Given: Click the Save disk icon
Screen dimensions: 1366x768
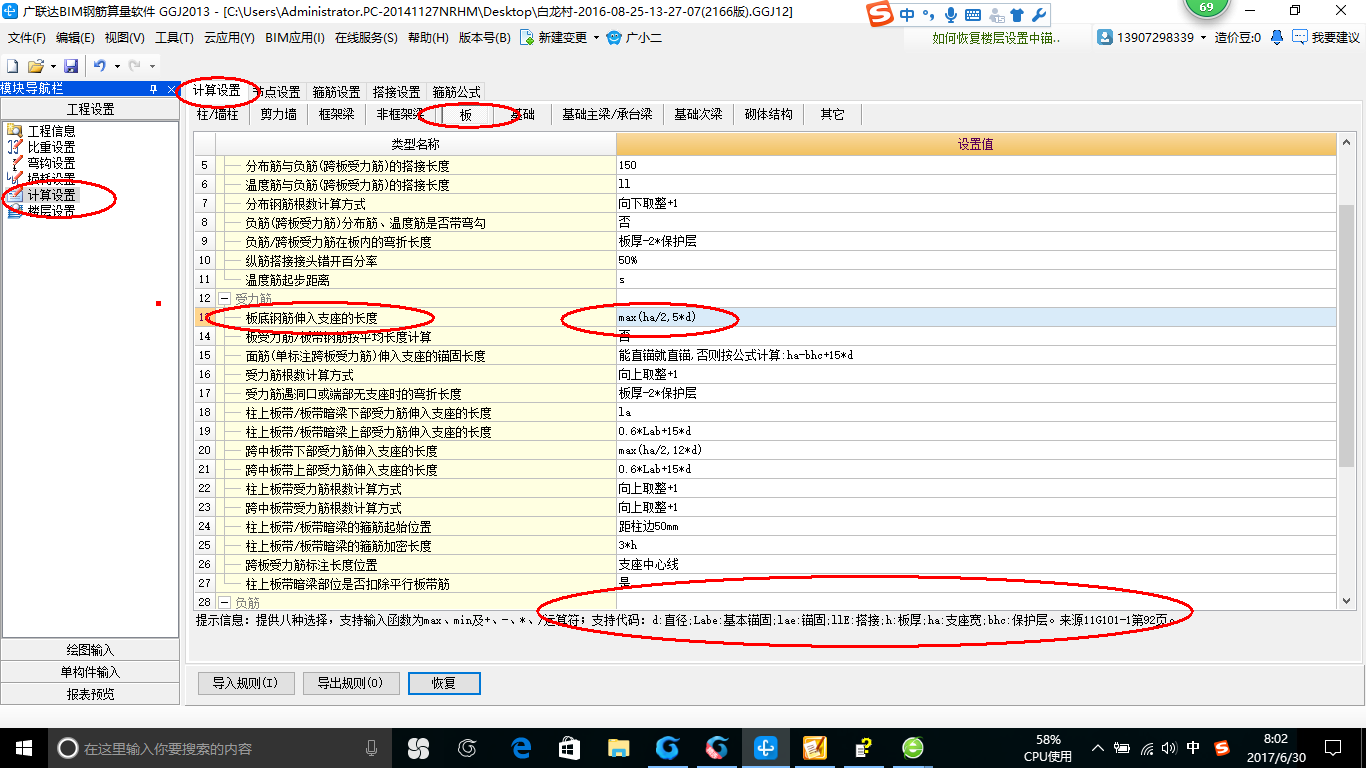Looking at the screenshot, I should pos(71,66).
